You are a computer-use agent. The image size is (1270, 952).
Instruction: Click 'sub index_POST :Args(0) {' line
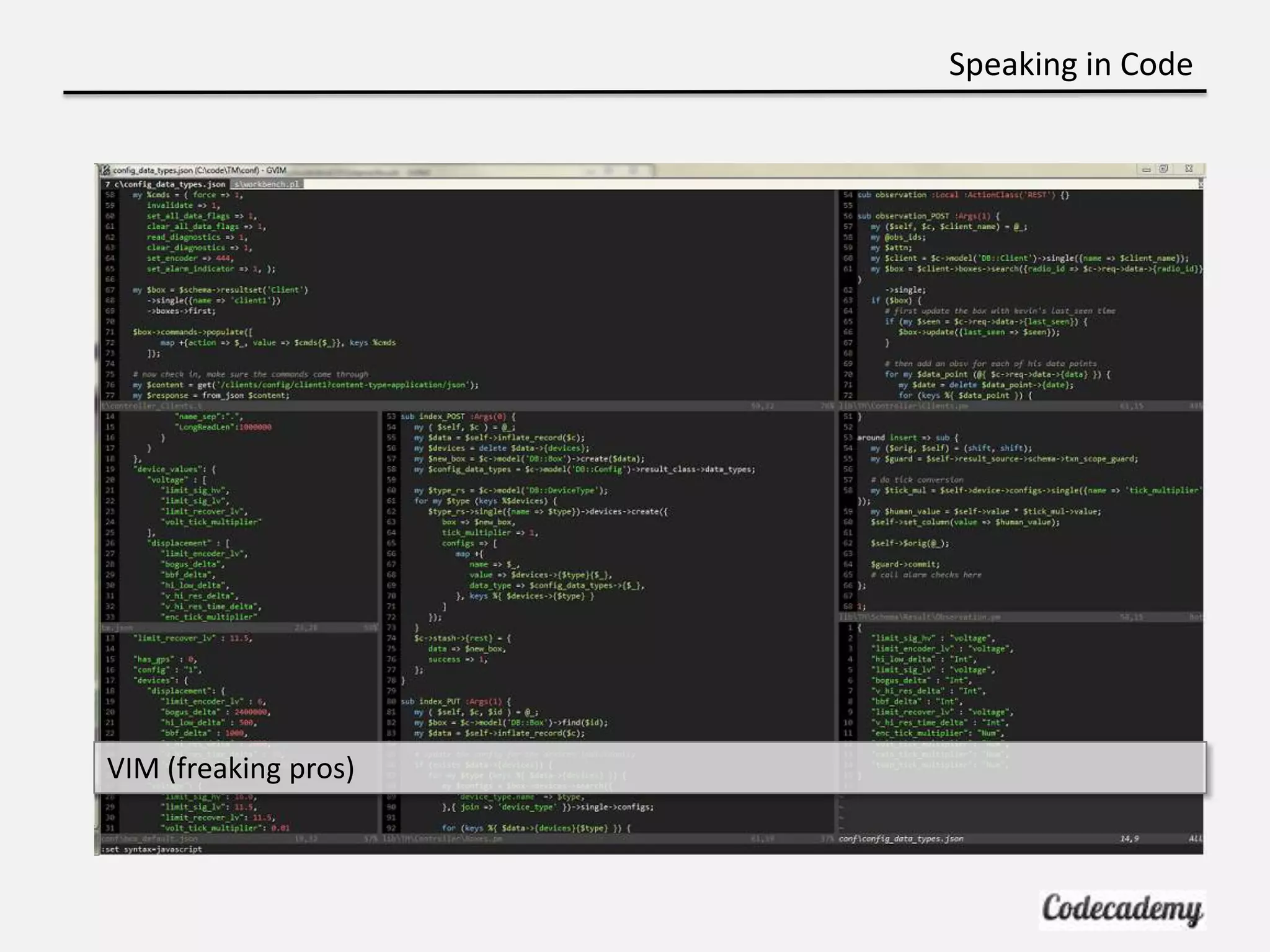(458, 416)
